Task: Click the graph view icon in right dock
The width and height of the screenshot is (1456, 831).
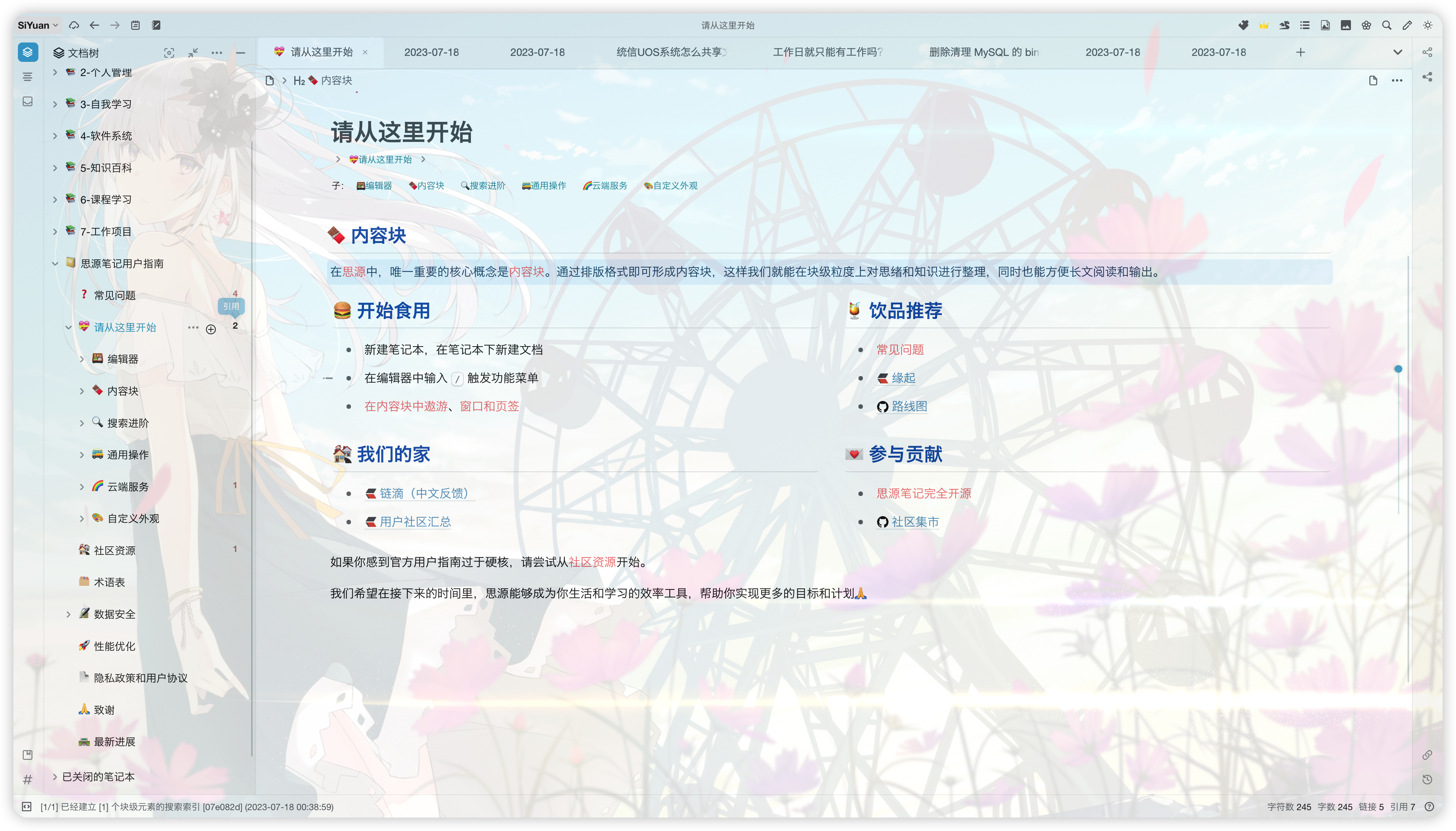Action: pyautogui.click(x=1427, y=52)
